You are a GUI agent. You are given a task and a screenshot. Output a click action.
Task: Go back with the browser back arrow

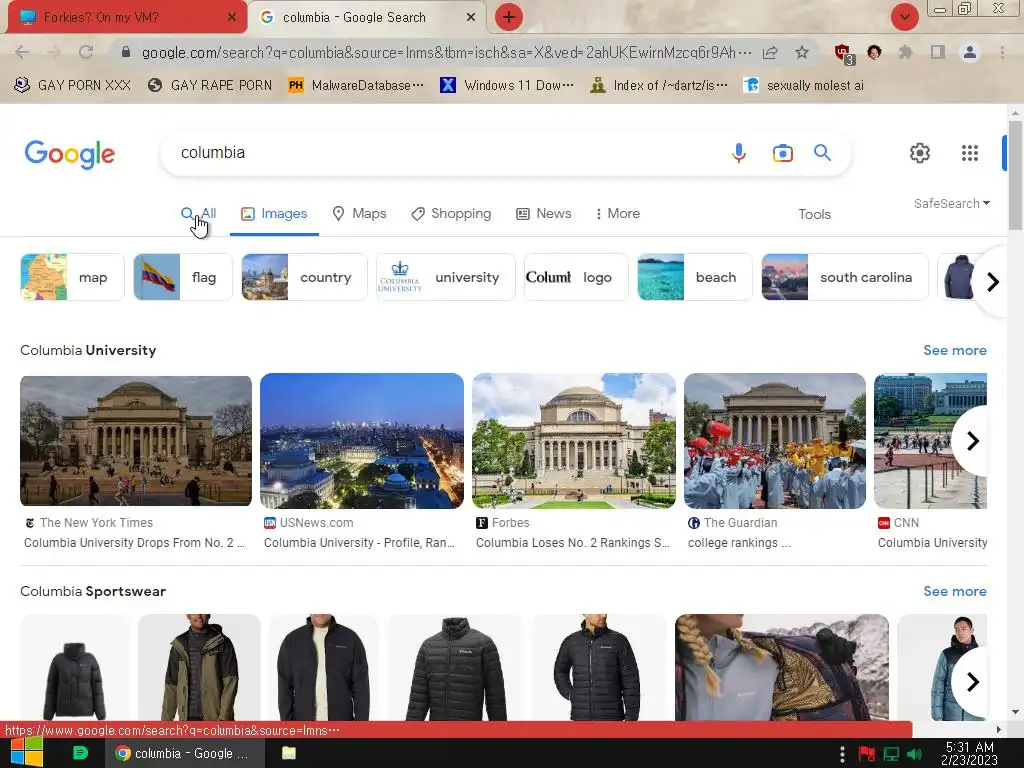[x=22, y=52]
